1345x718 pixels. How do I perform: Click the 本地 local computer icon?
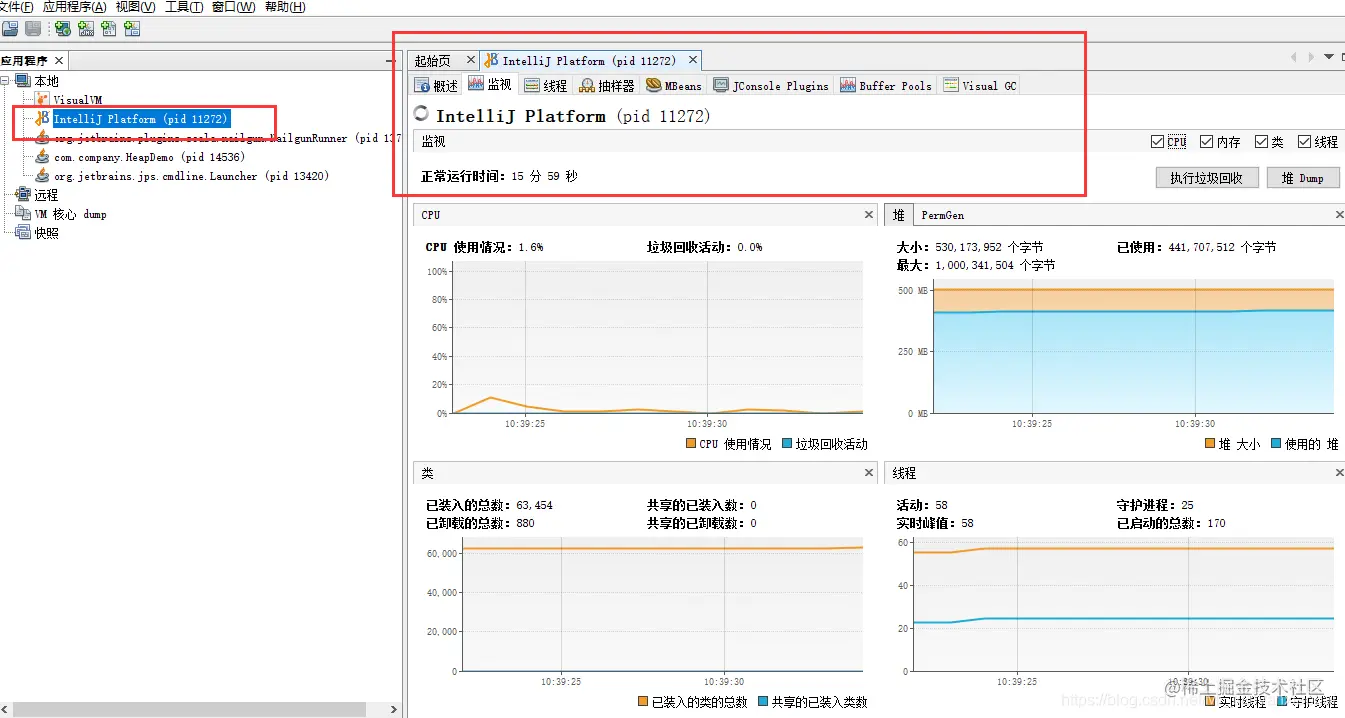click(23, 81)
